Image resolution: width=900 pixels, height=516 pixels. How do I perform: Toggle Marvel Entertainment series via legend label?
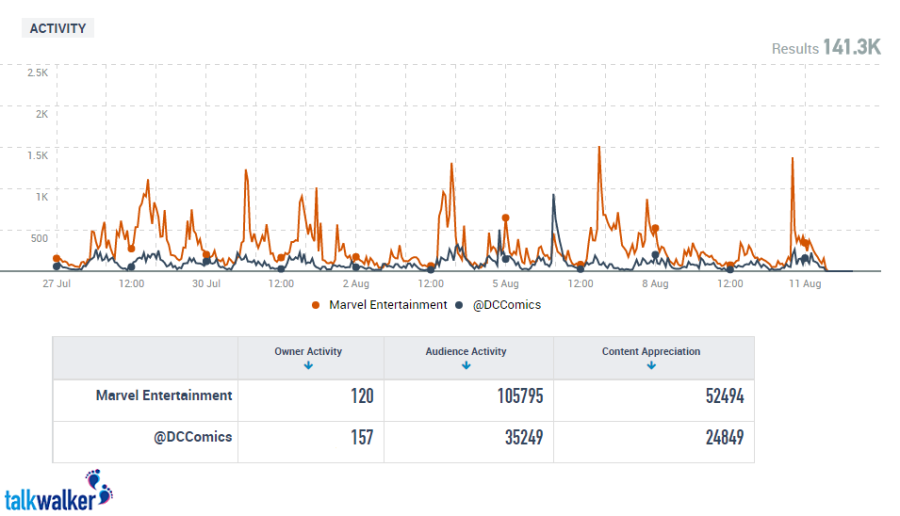click(387, 305)
